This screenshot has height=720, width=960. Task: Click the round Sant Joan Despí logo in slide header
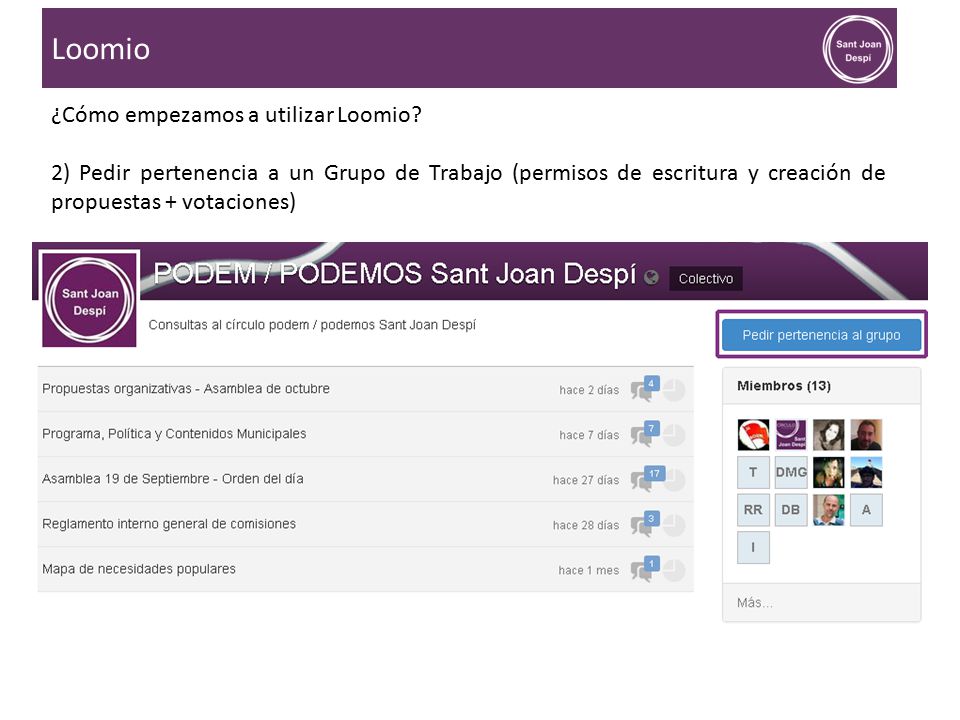(857, 49)
